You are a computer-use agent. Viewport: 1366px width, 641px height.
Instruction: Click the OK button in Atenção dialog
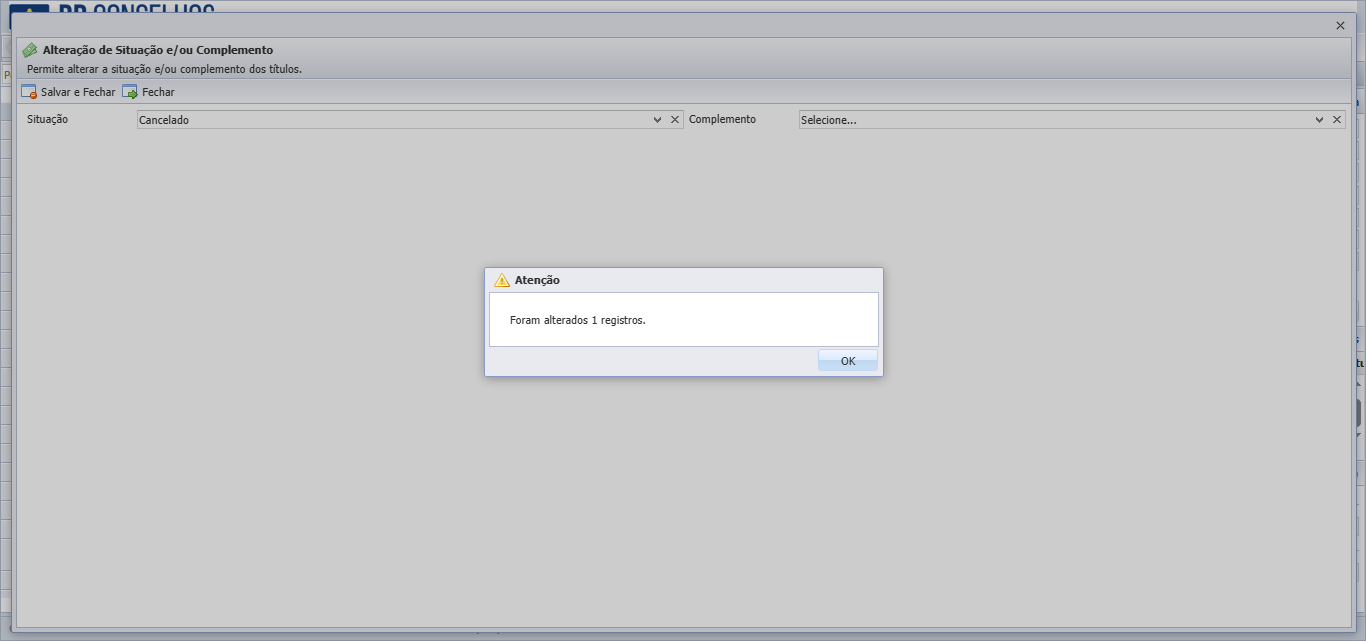pyautogui.click(x=848, y=361)
